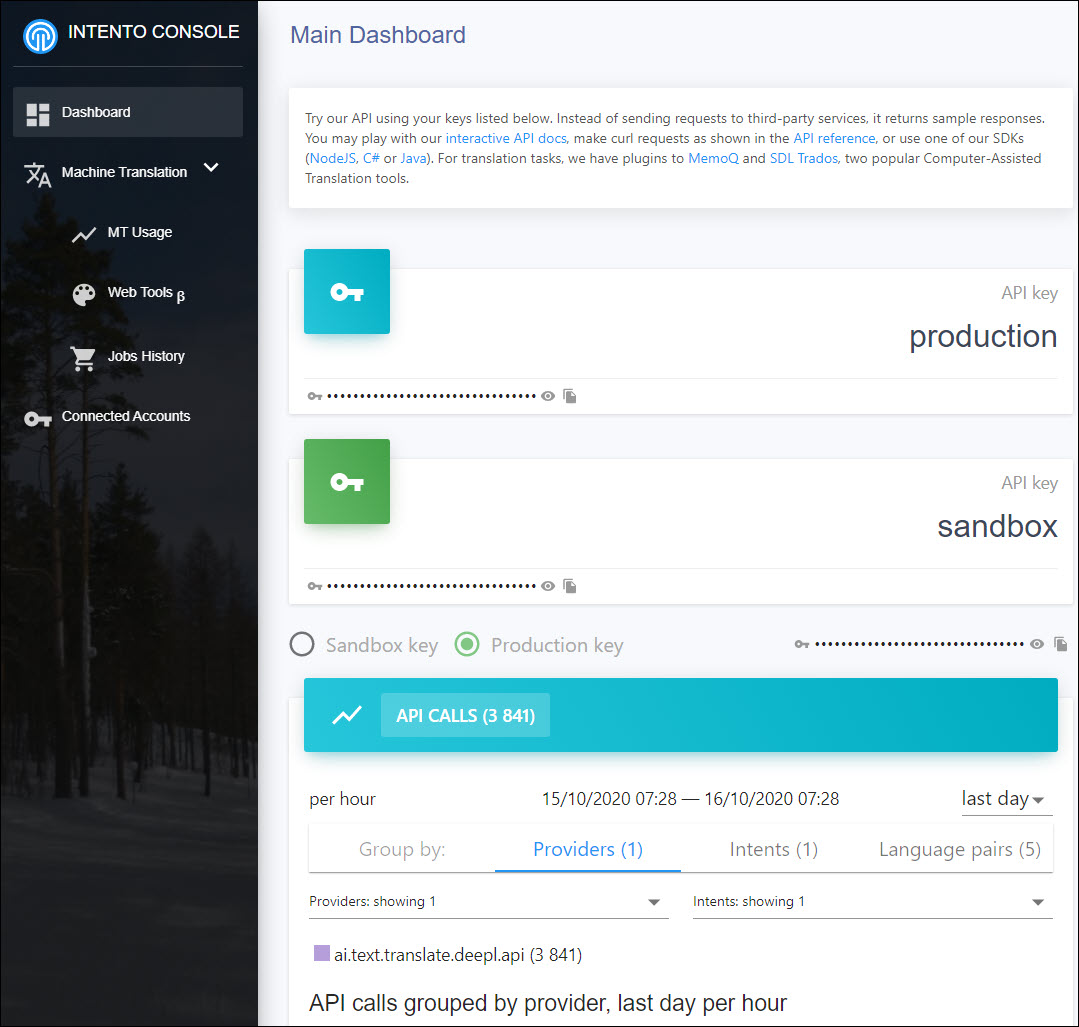
Task: Show the sandbox API key with eye icon
Action: 548,586
